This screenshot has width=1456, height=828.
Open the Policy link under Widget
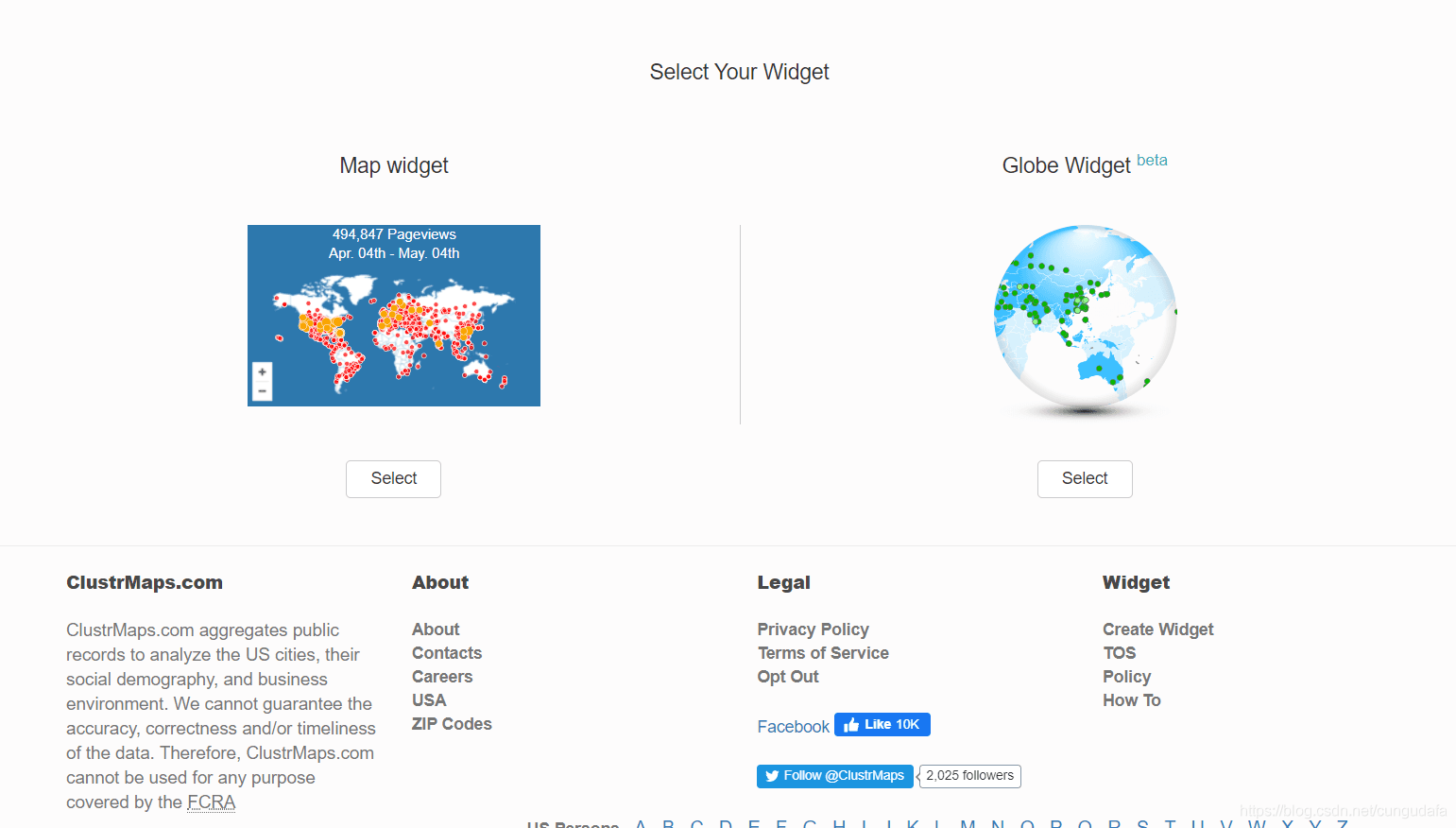tap(1126, 677)
